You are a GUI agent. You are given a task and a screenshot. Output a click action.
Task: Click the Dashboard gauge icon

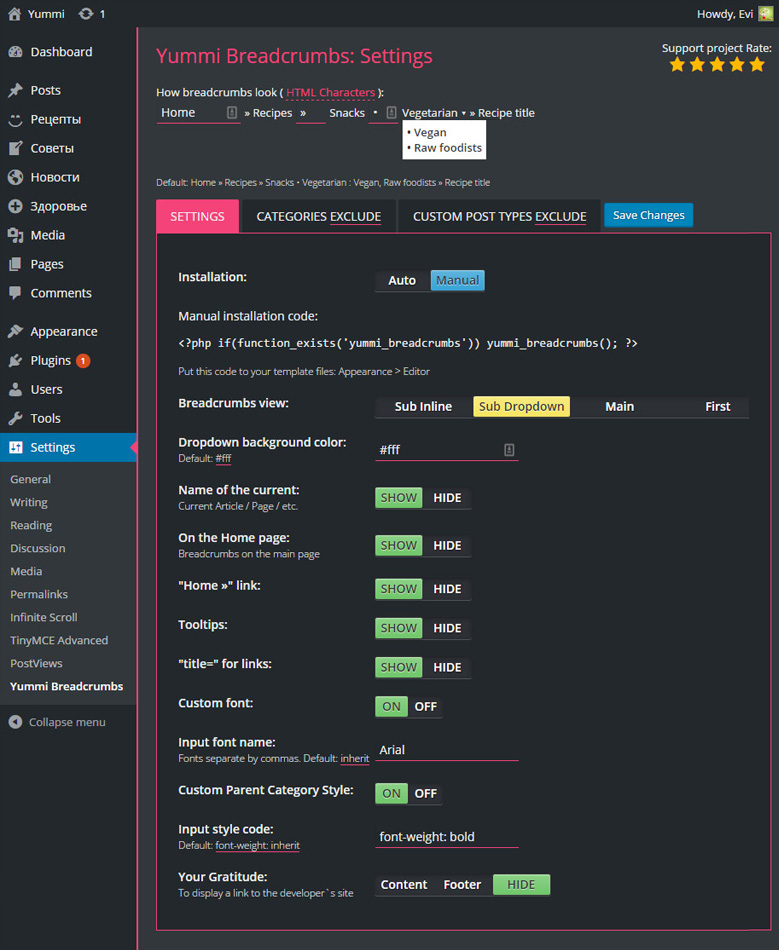click(x=15, y=52)
